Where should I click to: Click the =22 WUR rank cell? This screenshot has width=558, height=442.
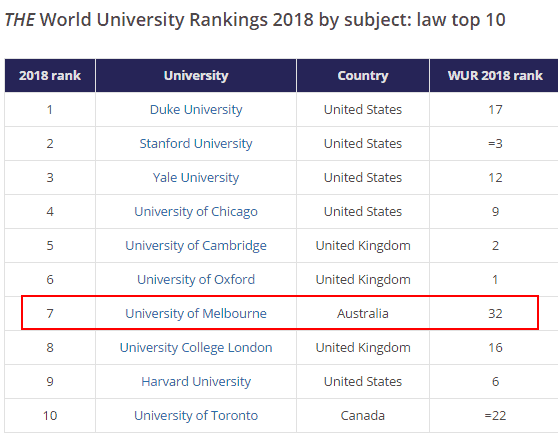pos(495,416)
